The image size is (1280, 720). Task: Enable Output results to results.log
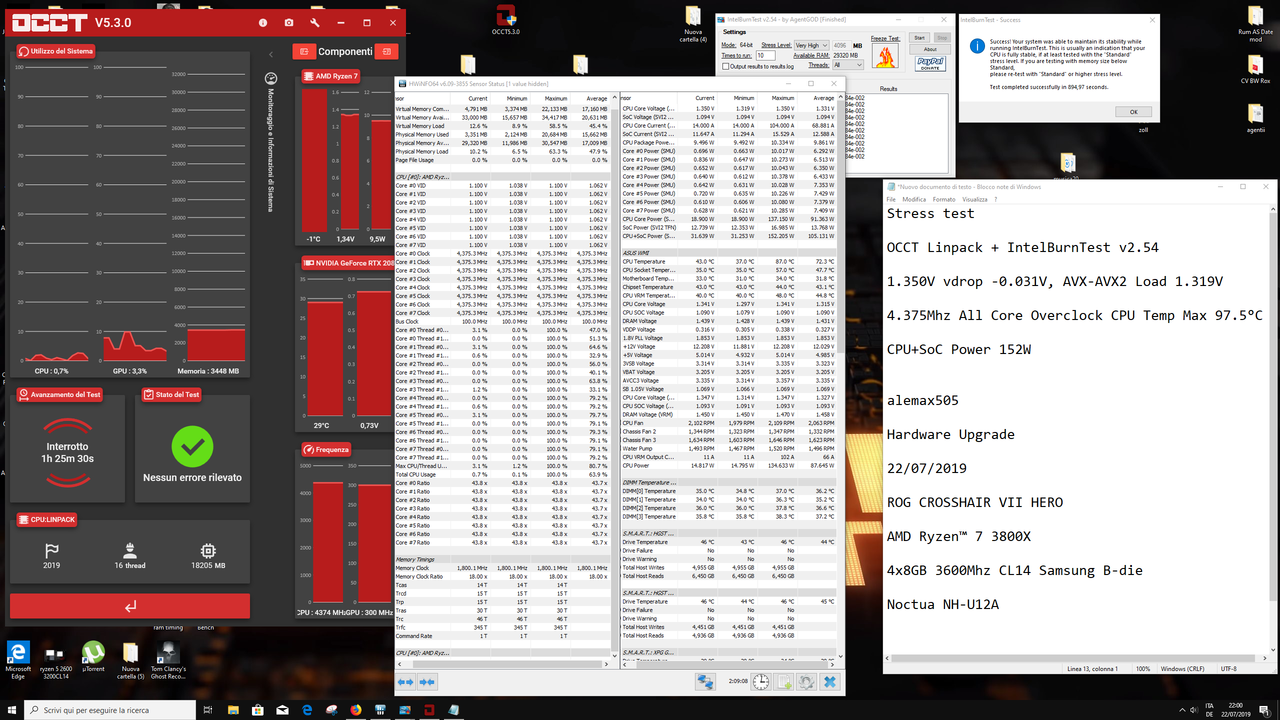point(726,67)
